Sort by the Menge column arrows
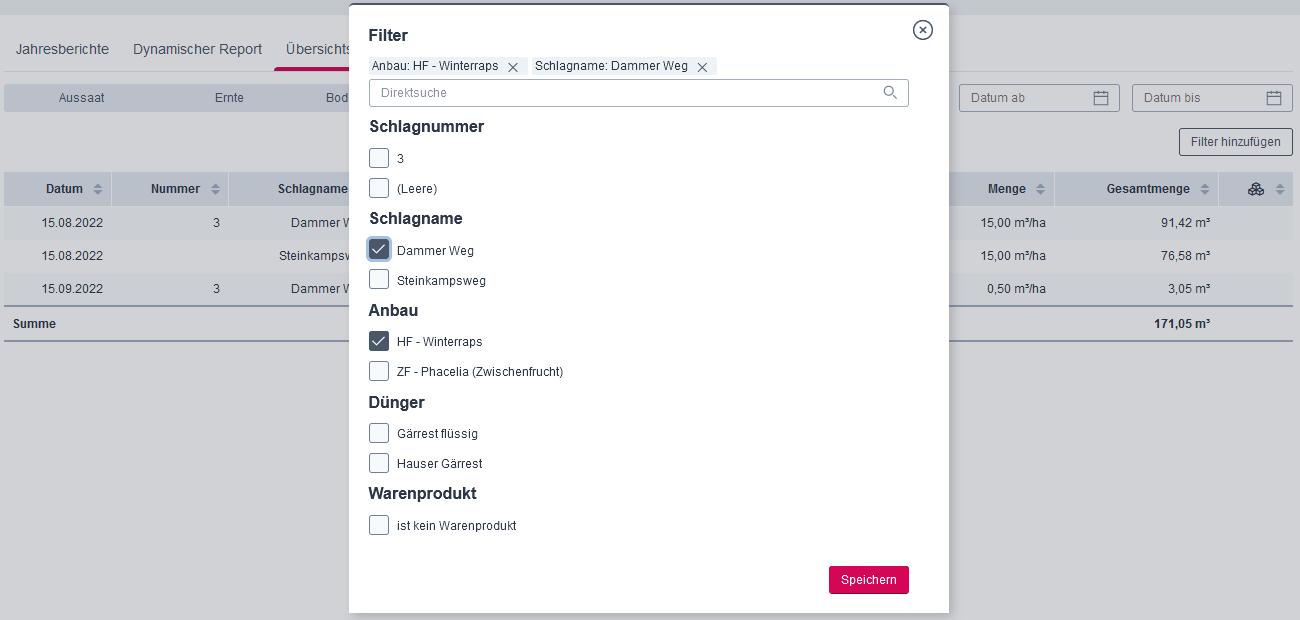The width and height of the screenshot is (1300, 620). click(x=1040, y=189)
